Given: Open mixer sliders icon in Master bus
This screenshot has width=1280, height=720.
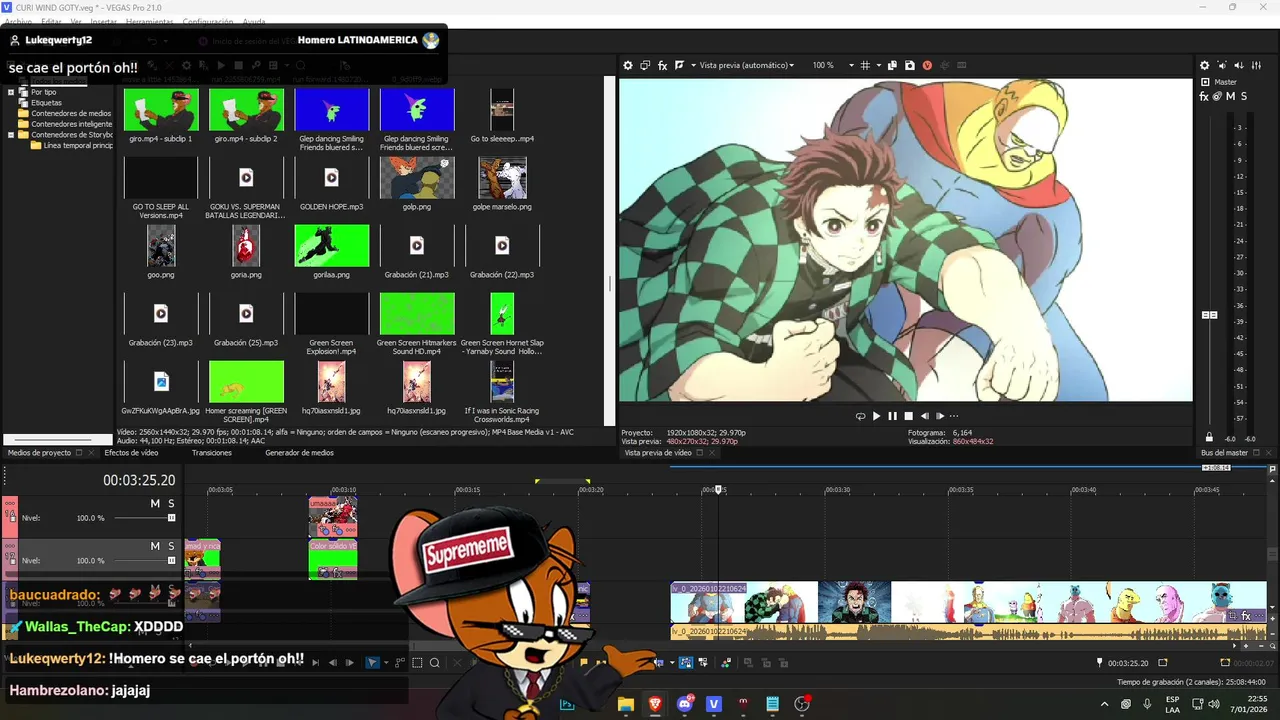Looking at the screenshot, I should coord(1256,65).
